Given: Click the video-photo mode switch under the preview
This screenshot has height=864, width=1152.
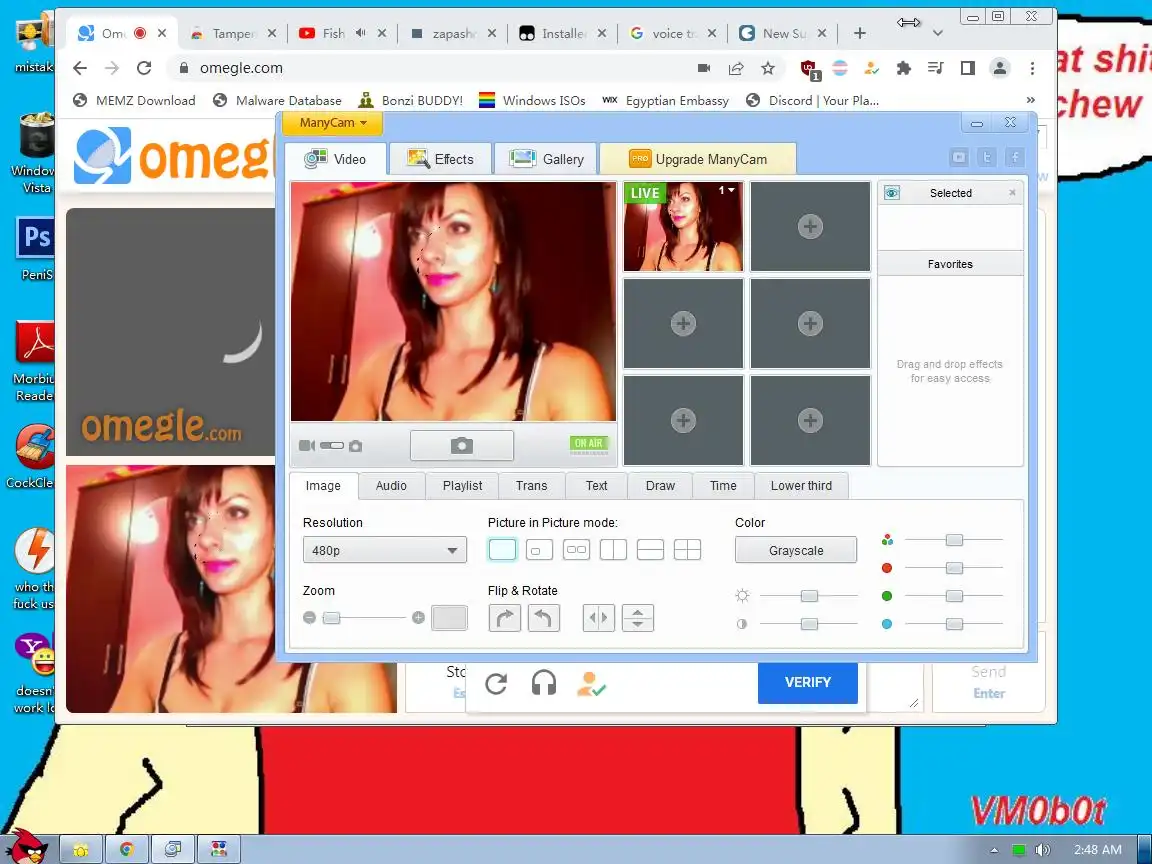Looking at the screenshot, I should (x=332, y=445).
